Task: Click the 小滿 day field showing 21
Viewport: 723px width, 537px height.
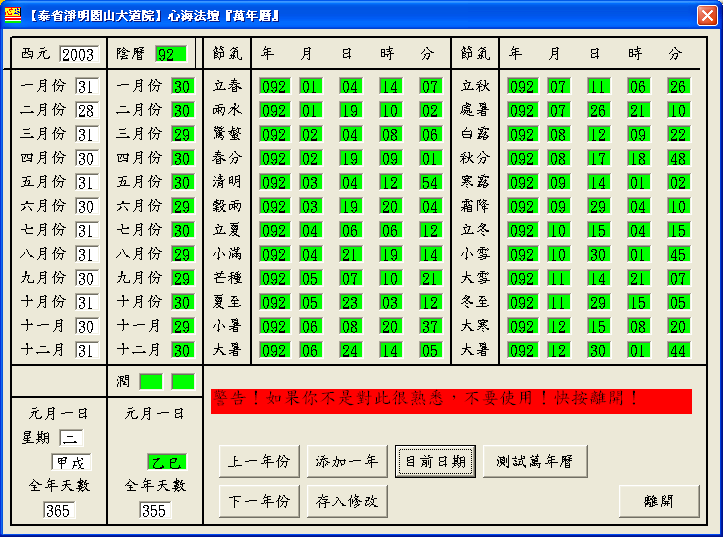Action: (x=350, y=254)
